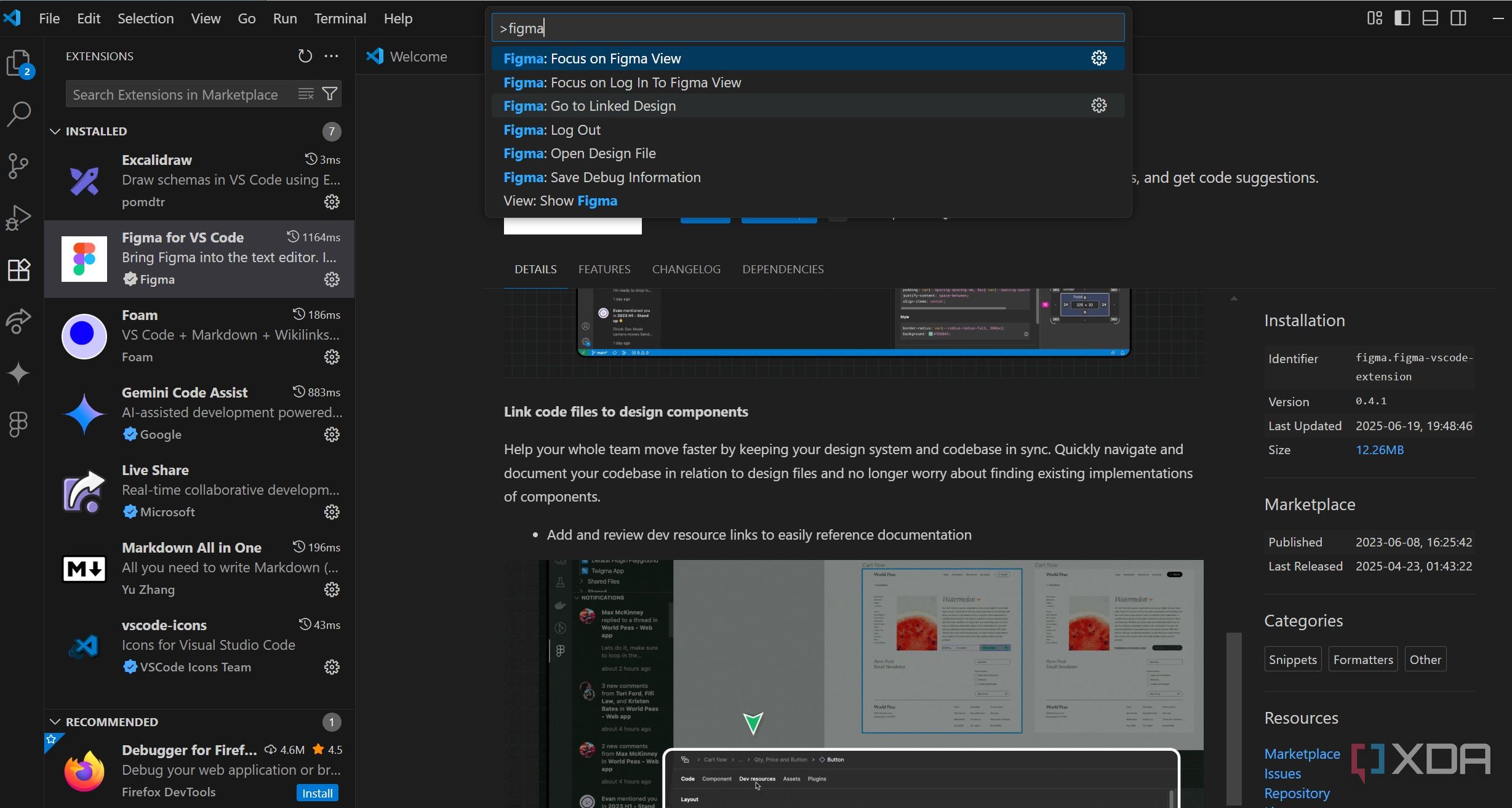
Task: Open manage gear for Figma for VS Code
Action: click(332, 279)
